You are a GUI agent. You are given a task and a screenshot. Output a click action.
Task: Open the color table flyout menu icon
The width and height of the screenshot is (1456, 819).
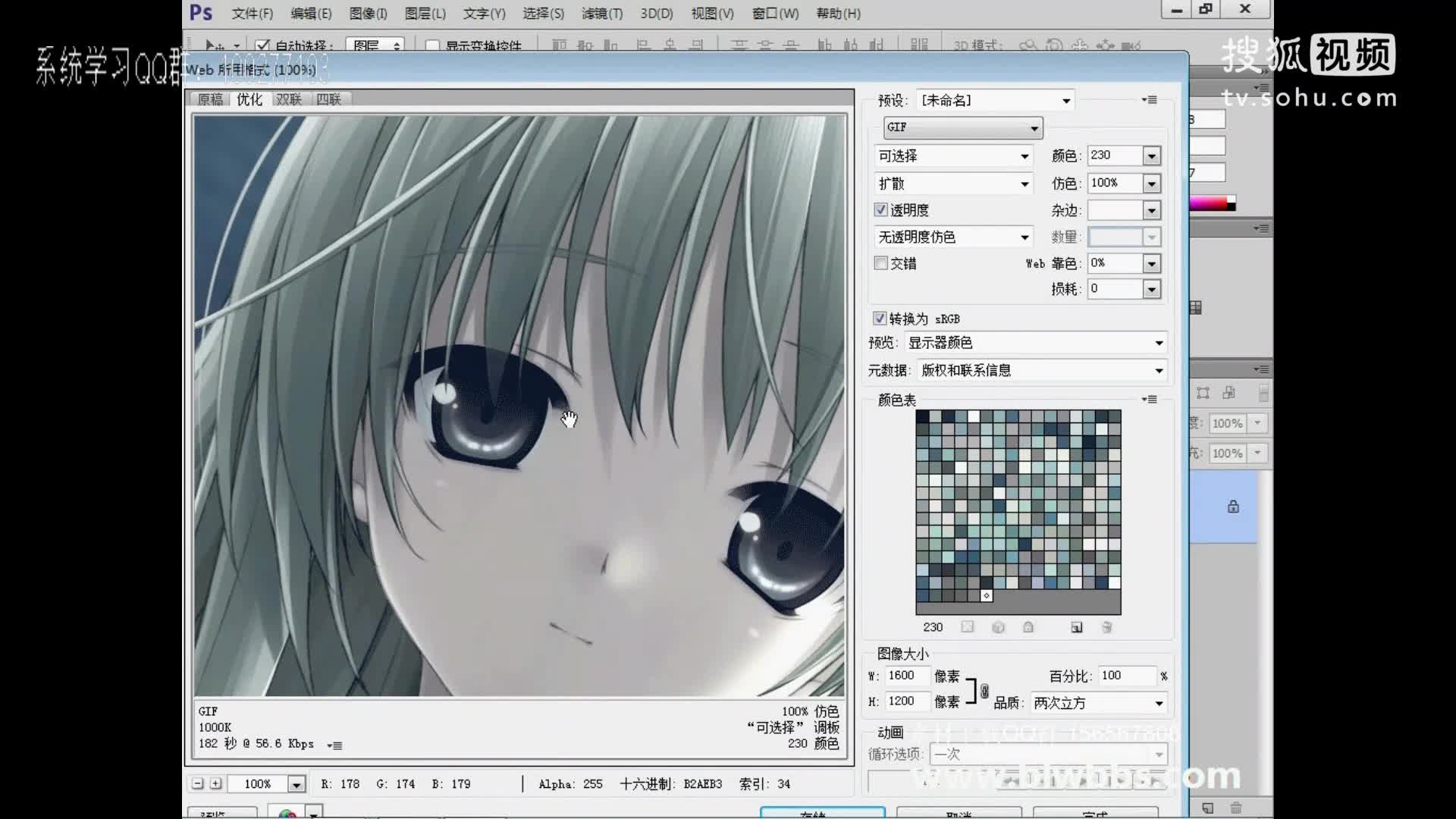pyautogui.click(x=1150, y=400)
